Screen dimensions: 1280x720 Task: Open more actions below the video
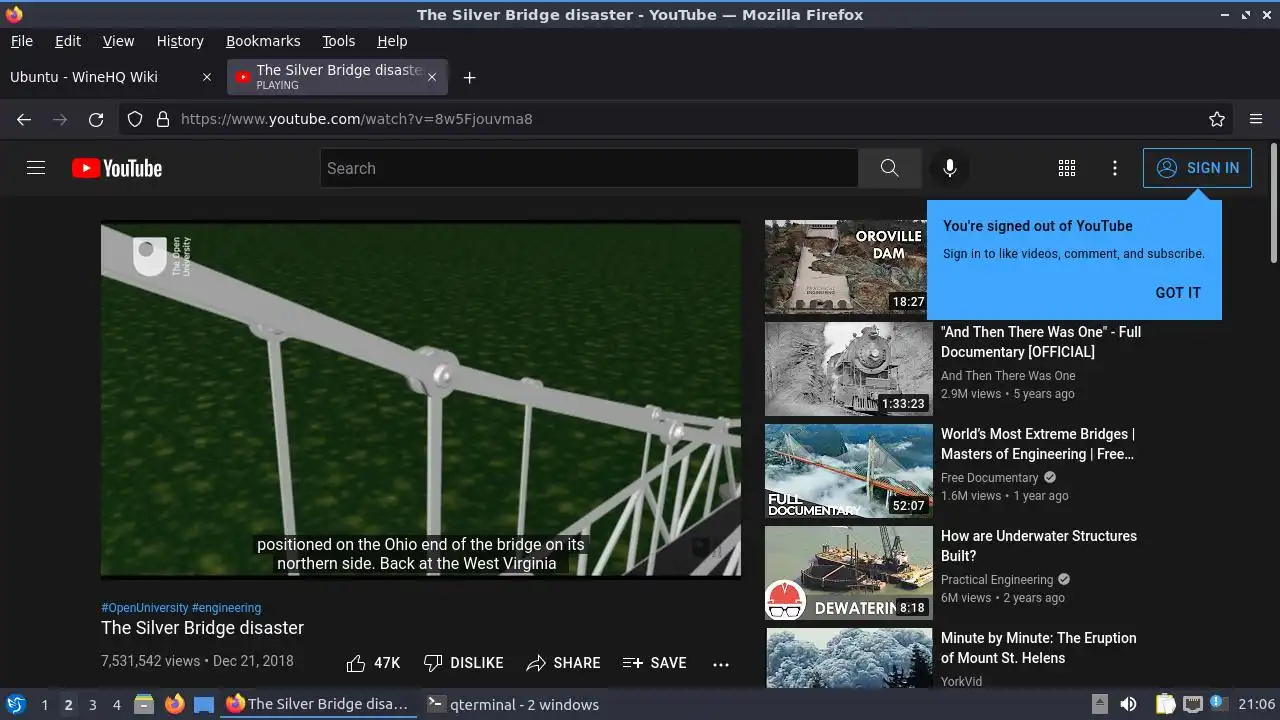(x=721, y=664)
